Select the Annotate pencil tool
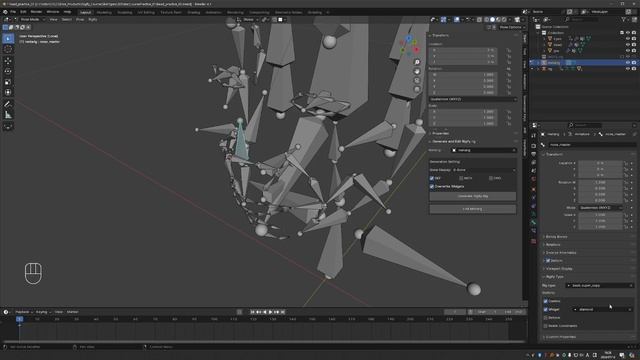 pyautogui.click(x=8, y=104)
